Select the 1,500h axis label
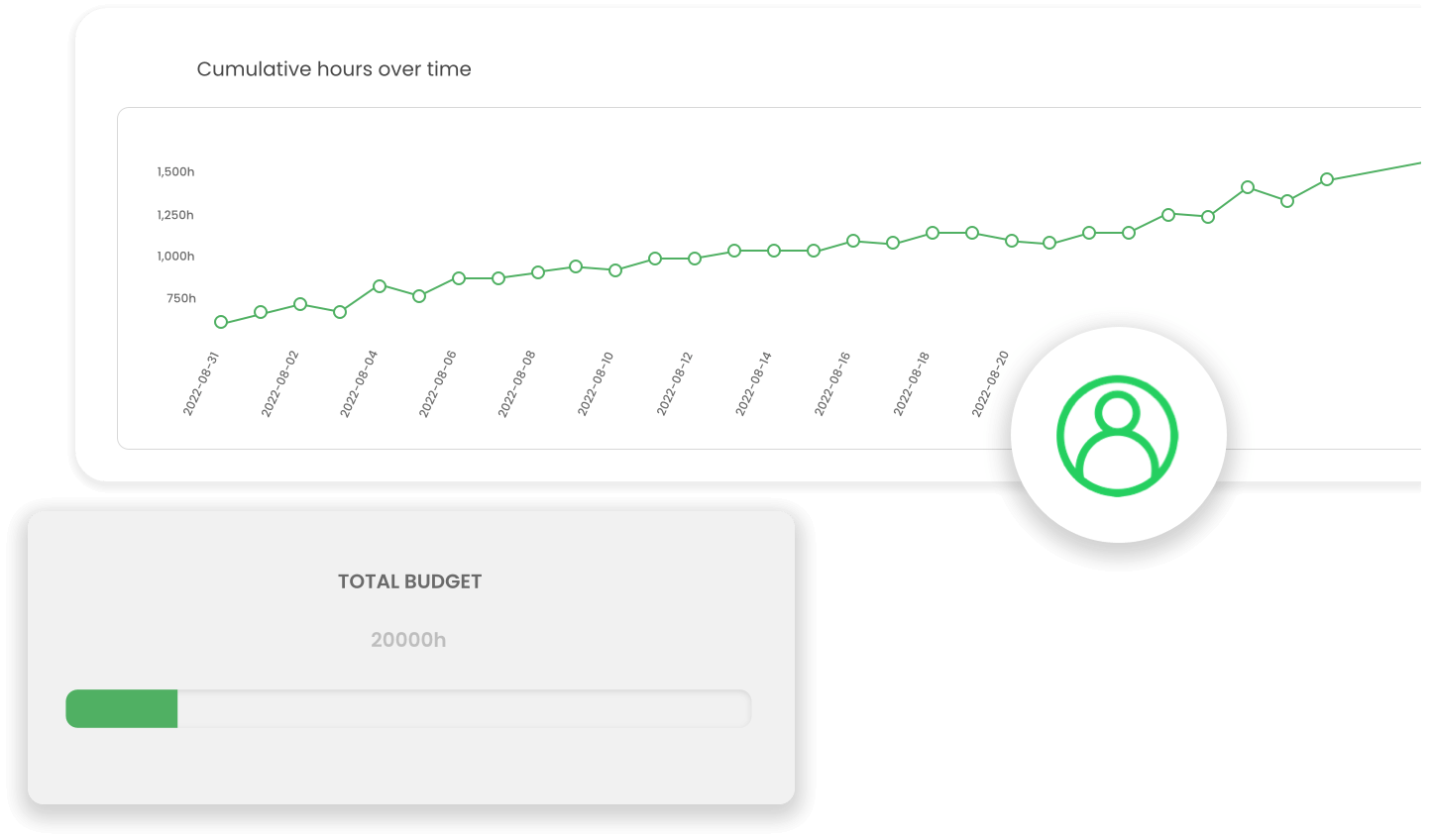 point(174,171)
